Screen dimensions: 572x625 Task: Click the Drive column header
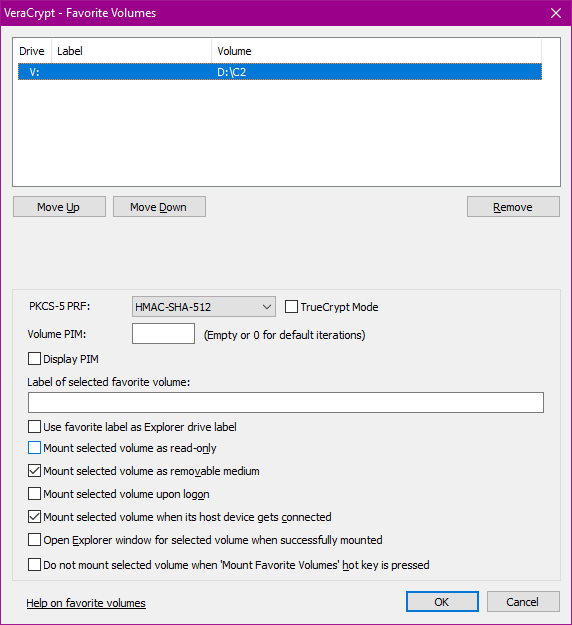[32, 51]
